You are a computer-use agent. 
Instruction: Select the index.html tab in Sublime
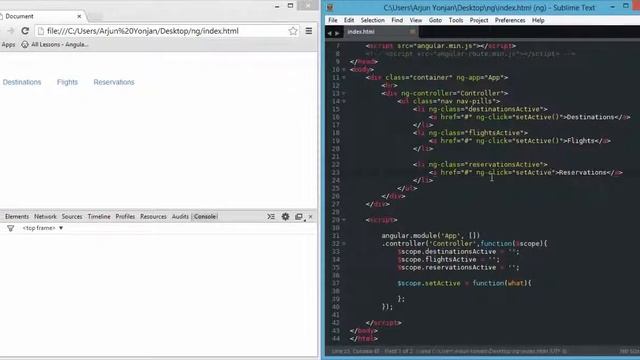(380, 32)
